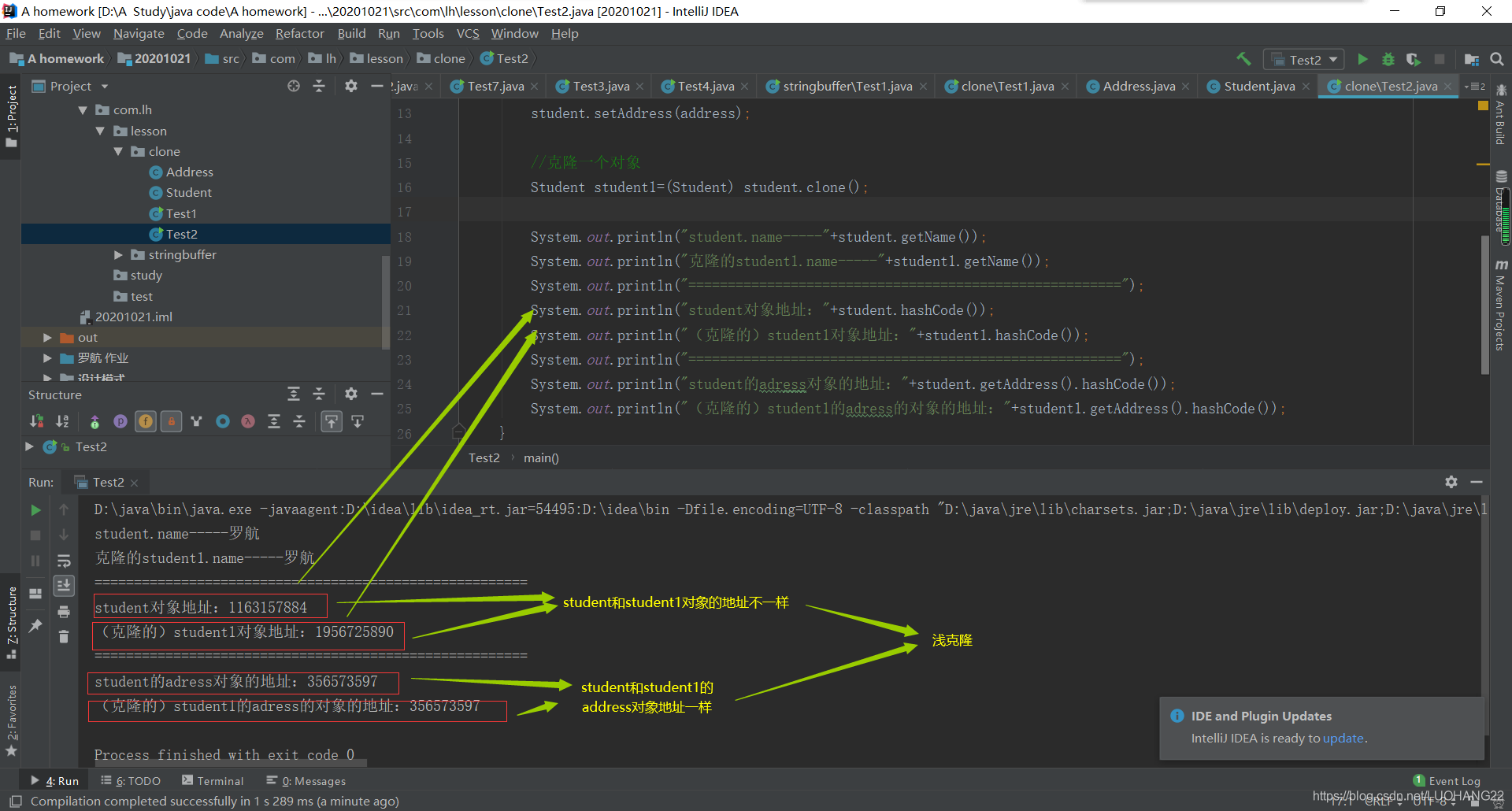Image resolution: width=1512 pixels, height=811 pixels.
Task: Expand all nodes in Structure panel header
Action: coord(294,394)
